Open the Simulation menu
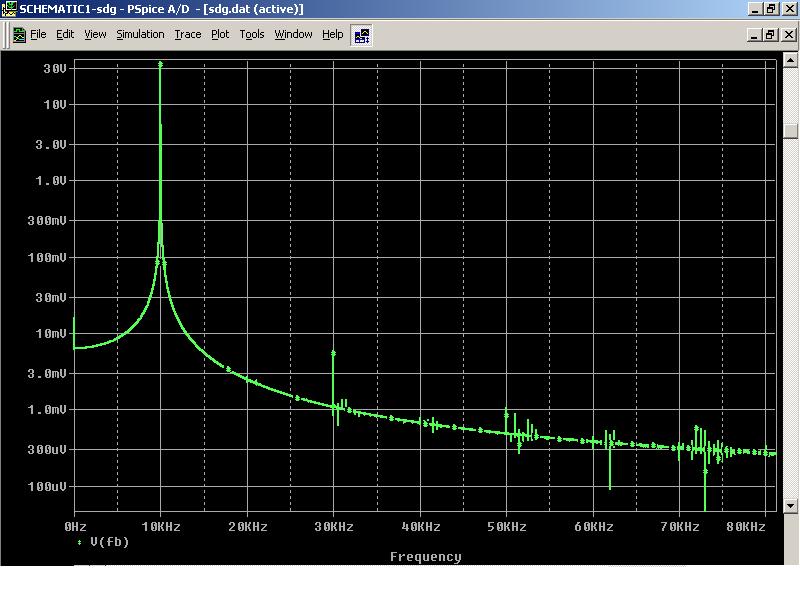 [140, 34]
